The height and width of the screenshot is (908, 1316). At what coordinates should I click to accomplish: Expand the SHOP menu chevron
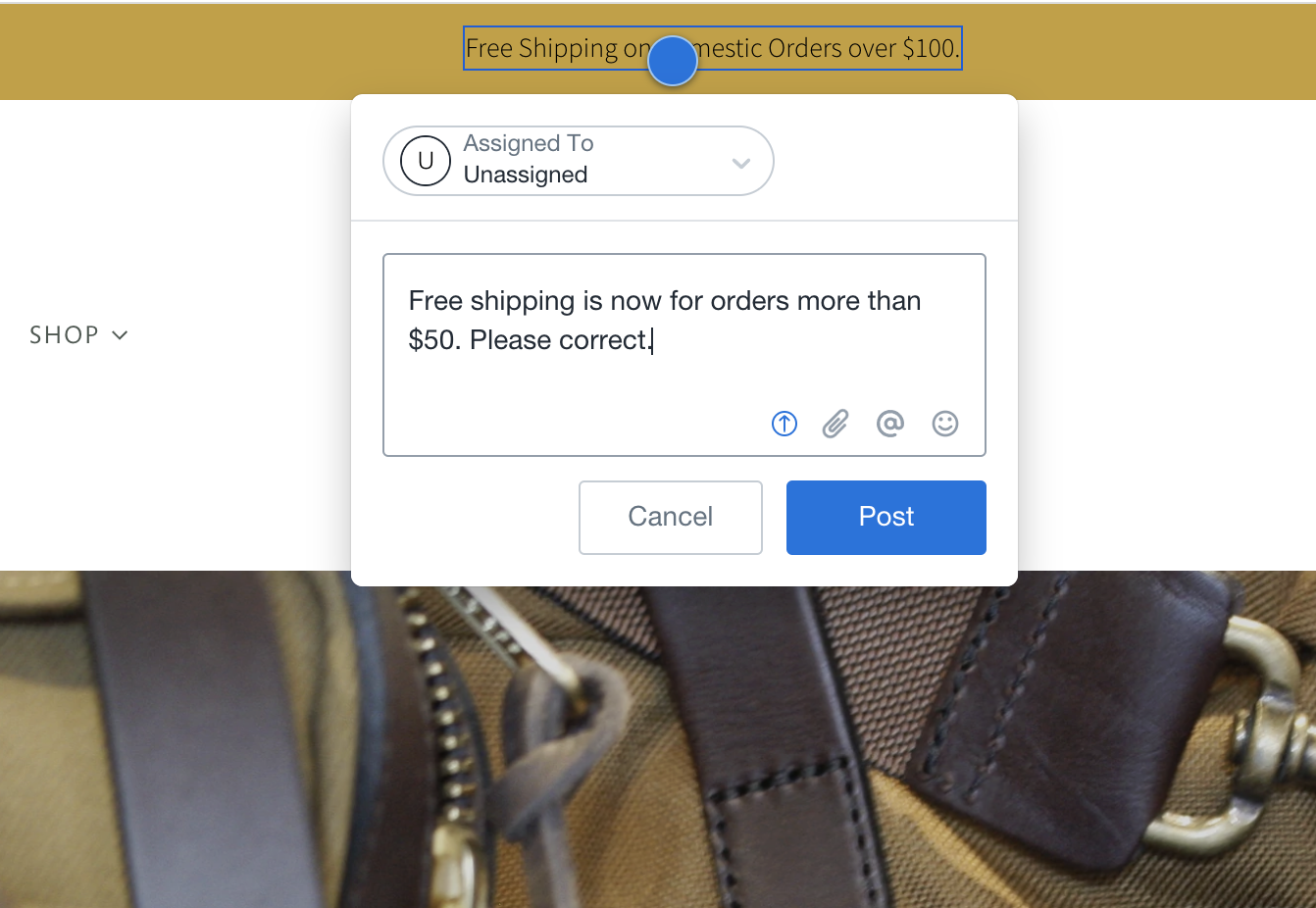point(120,335)
